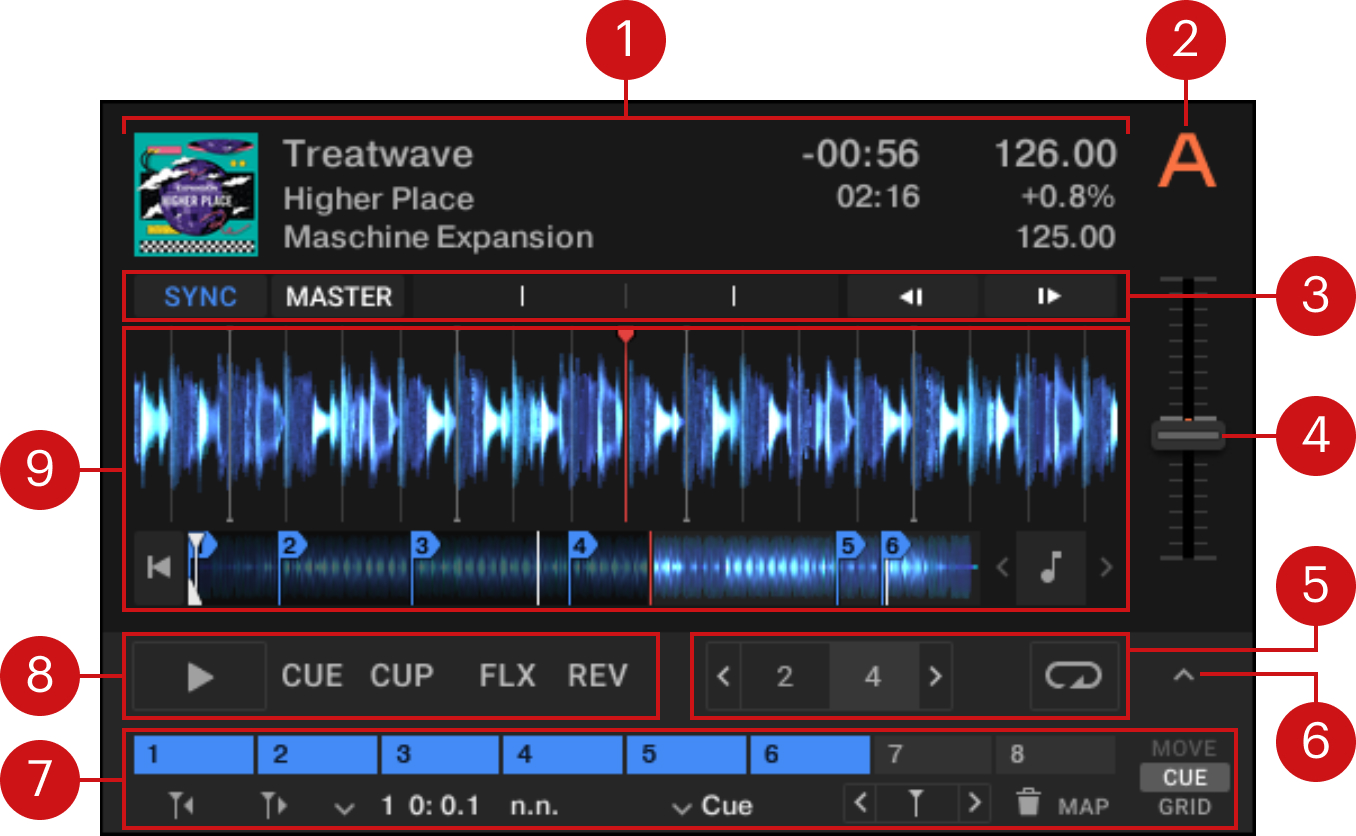The image size is (1356, 836).
Task: Toggle SYNC on Deck A
Action: (x=200, y=297)
